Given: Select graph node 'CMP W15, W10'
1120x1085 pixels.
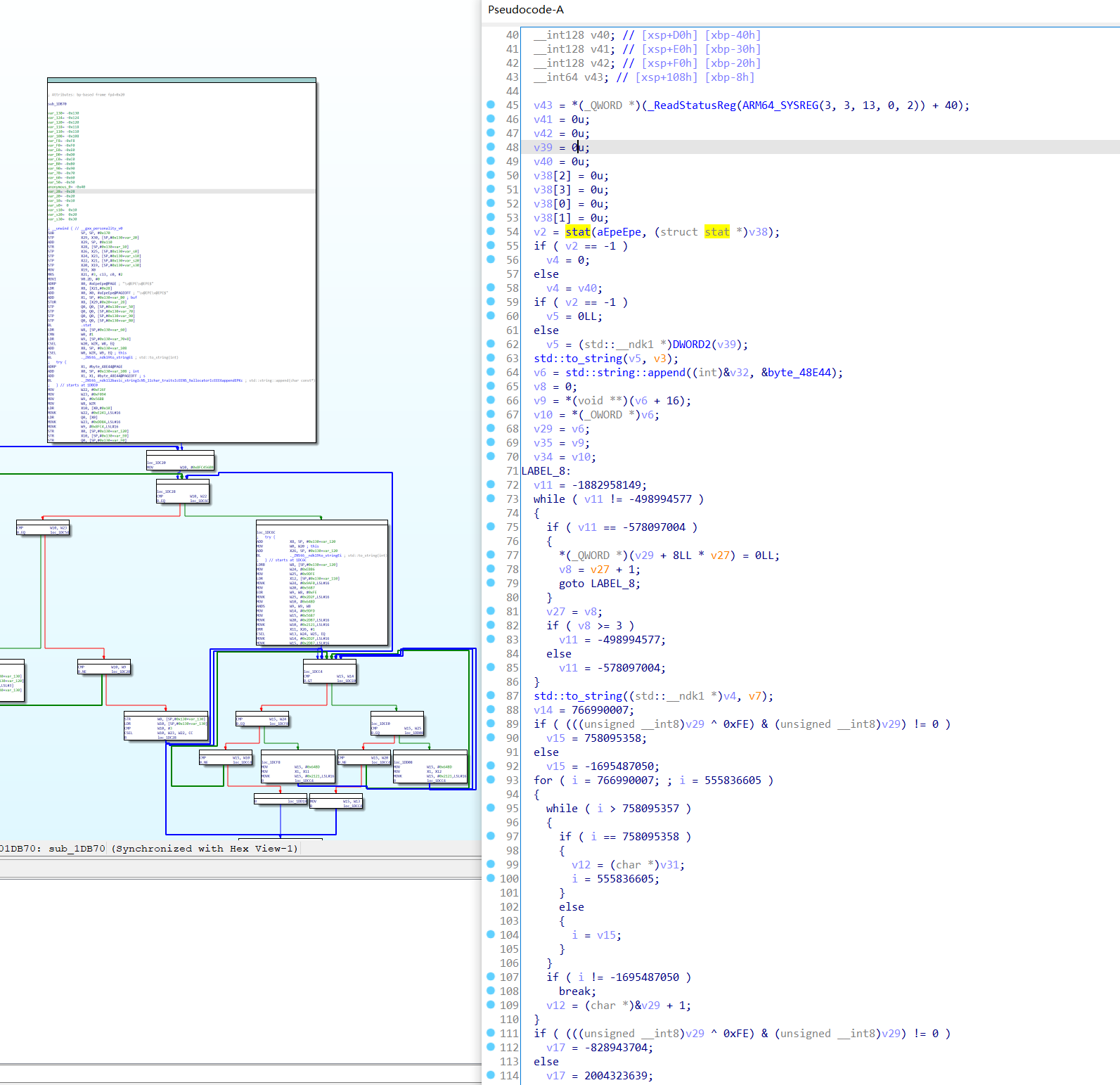Looking at the screenshot, I should tap(226, 758).
